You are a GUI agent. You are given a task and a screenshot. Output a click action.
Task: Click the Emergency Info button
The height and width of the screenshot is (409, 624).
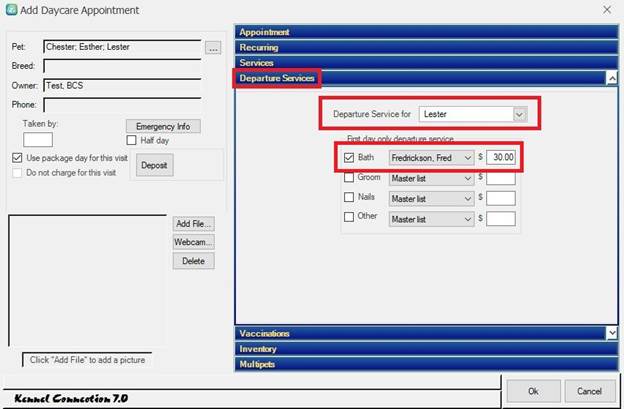pyautogui.click(x=163, y=127)
